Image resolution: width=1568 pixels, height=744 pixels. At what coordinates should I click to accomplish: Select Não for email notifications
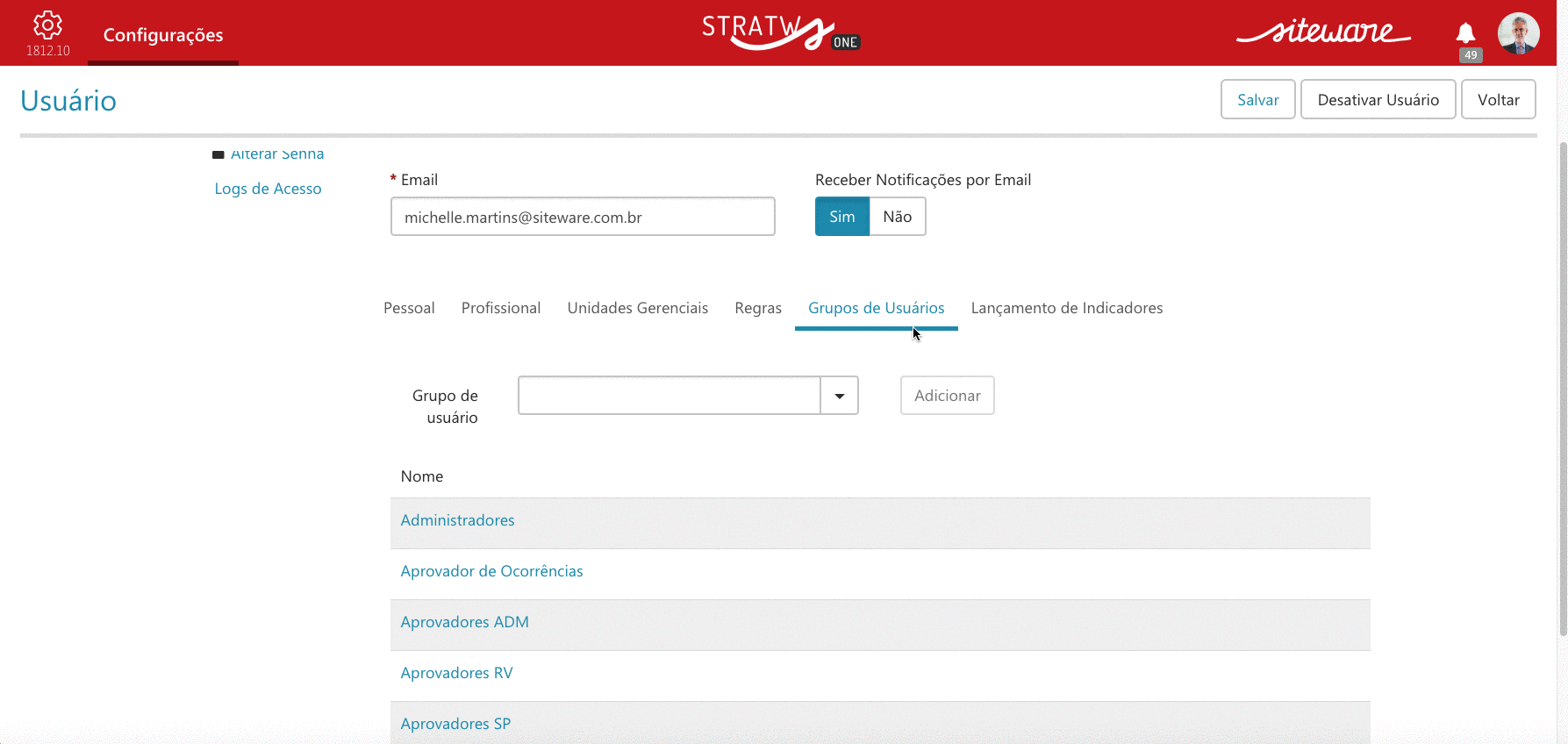pos(898,217)
